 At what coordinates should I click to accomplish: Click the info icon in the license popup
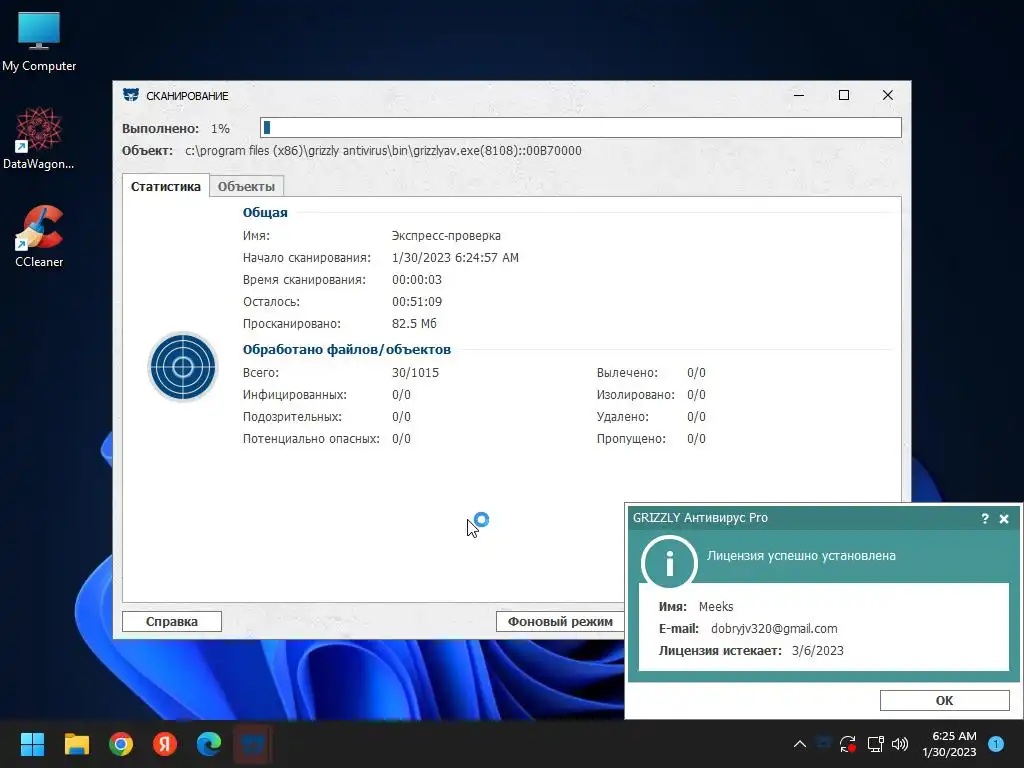(669, 563)
